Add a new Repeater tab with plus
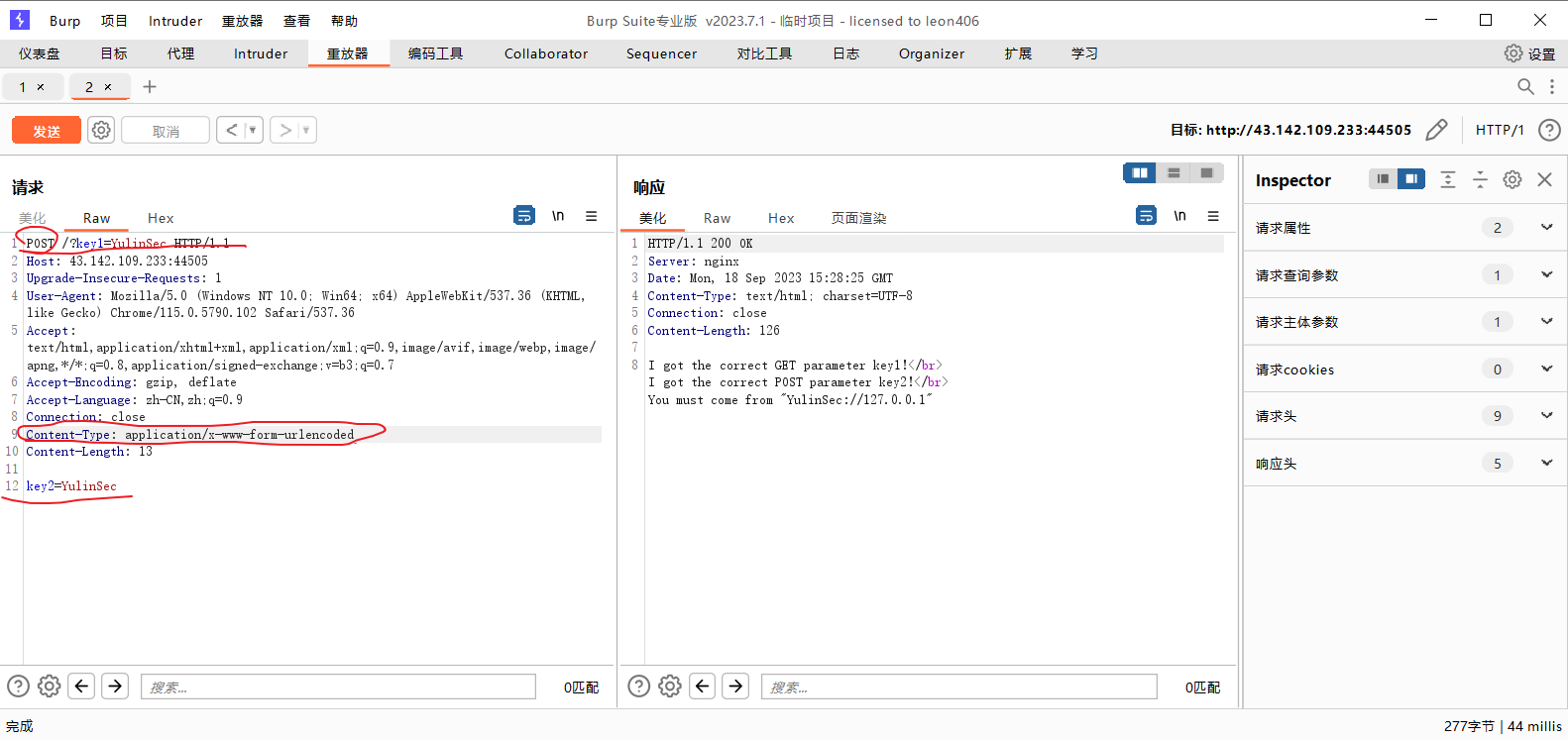This screenshot has width=1568, height=740. point(150,87)
